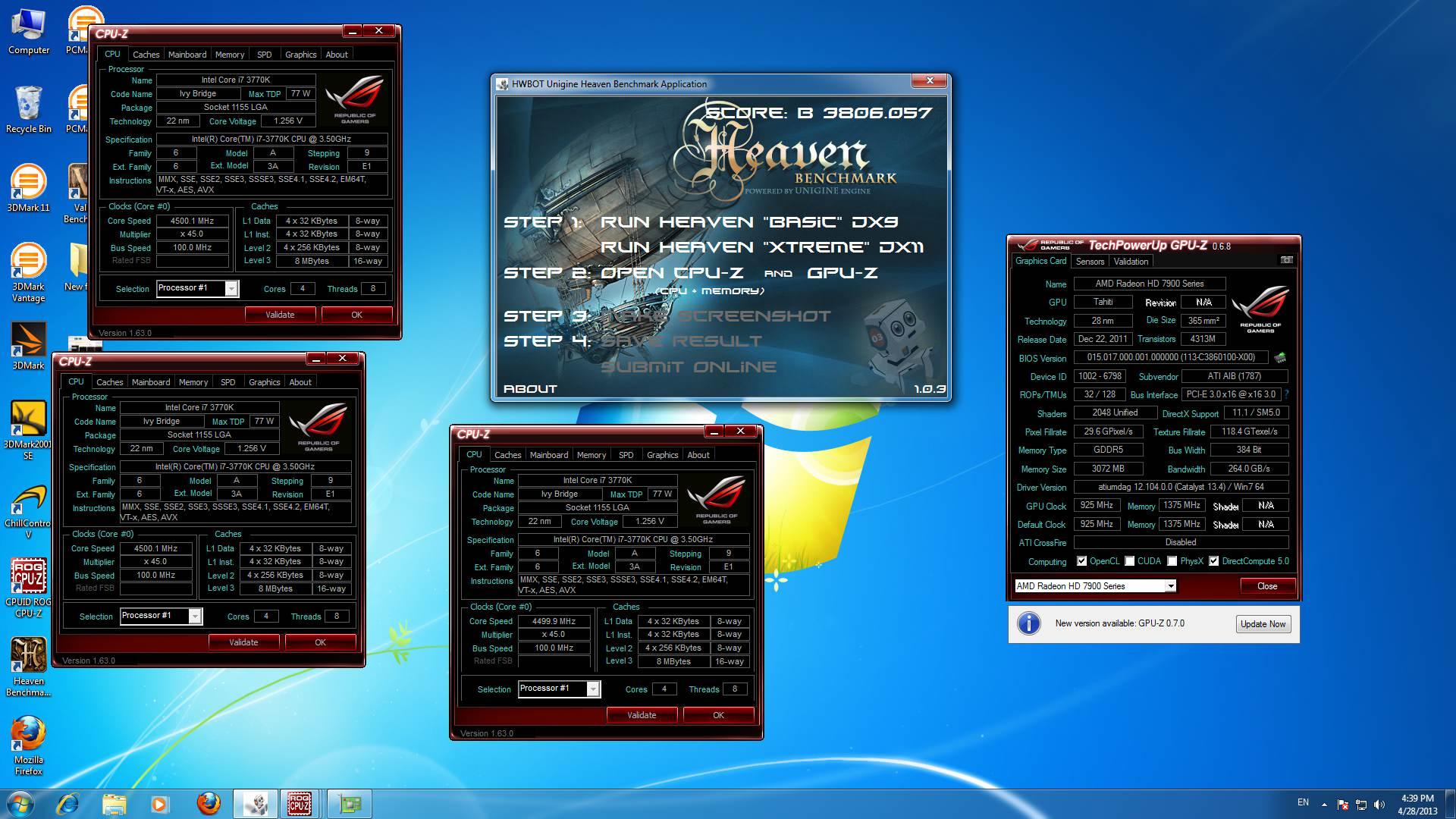Click RUN HEAVEN "BASIC" DX9

click(749, 222)
